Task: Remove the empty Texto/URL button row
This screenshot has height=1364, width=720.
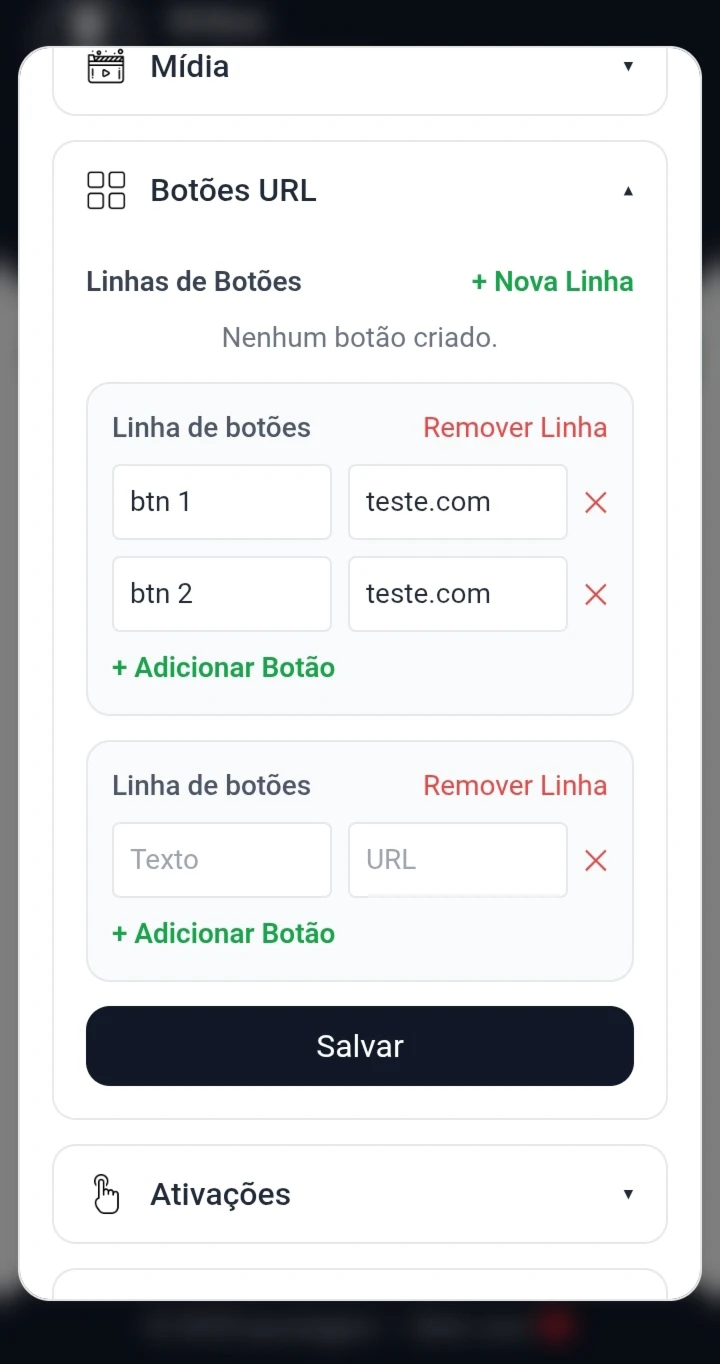Action: [x=595, y=860]
